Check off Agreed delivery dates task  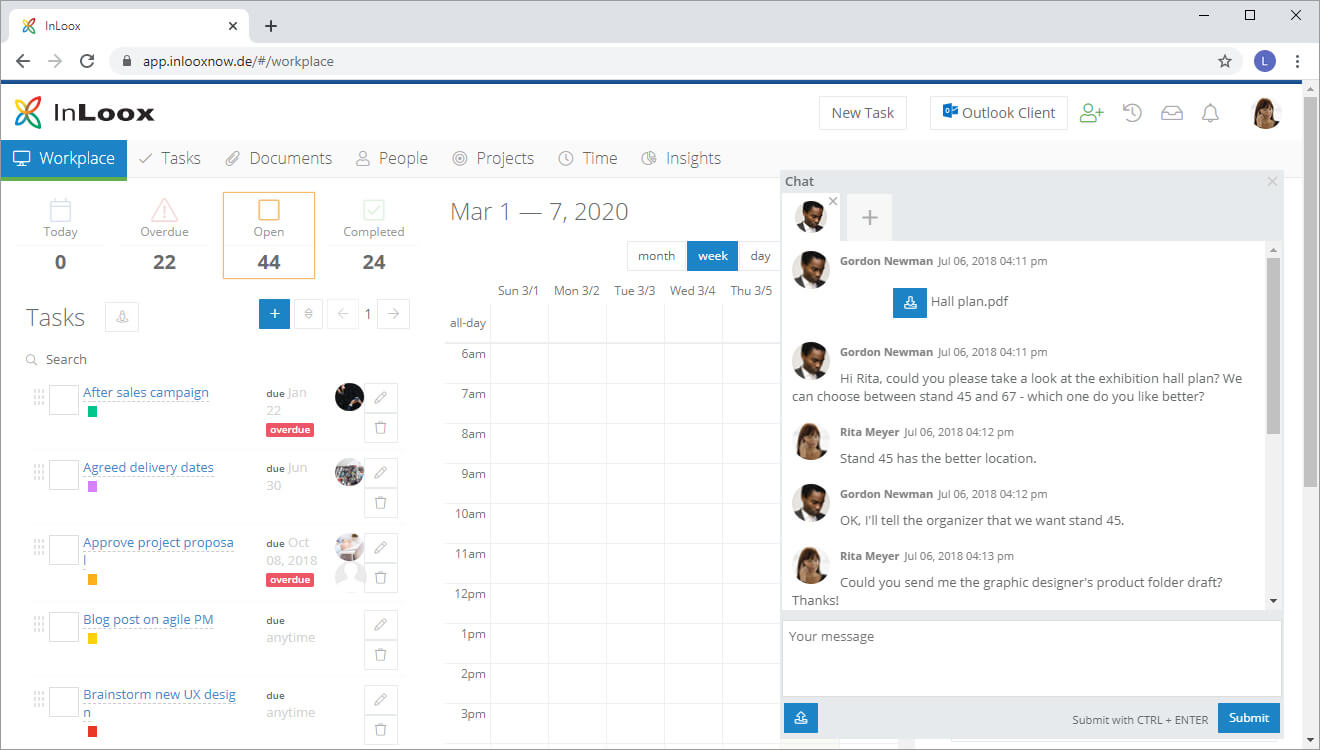(x=64, y=475)
